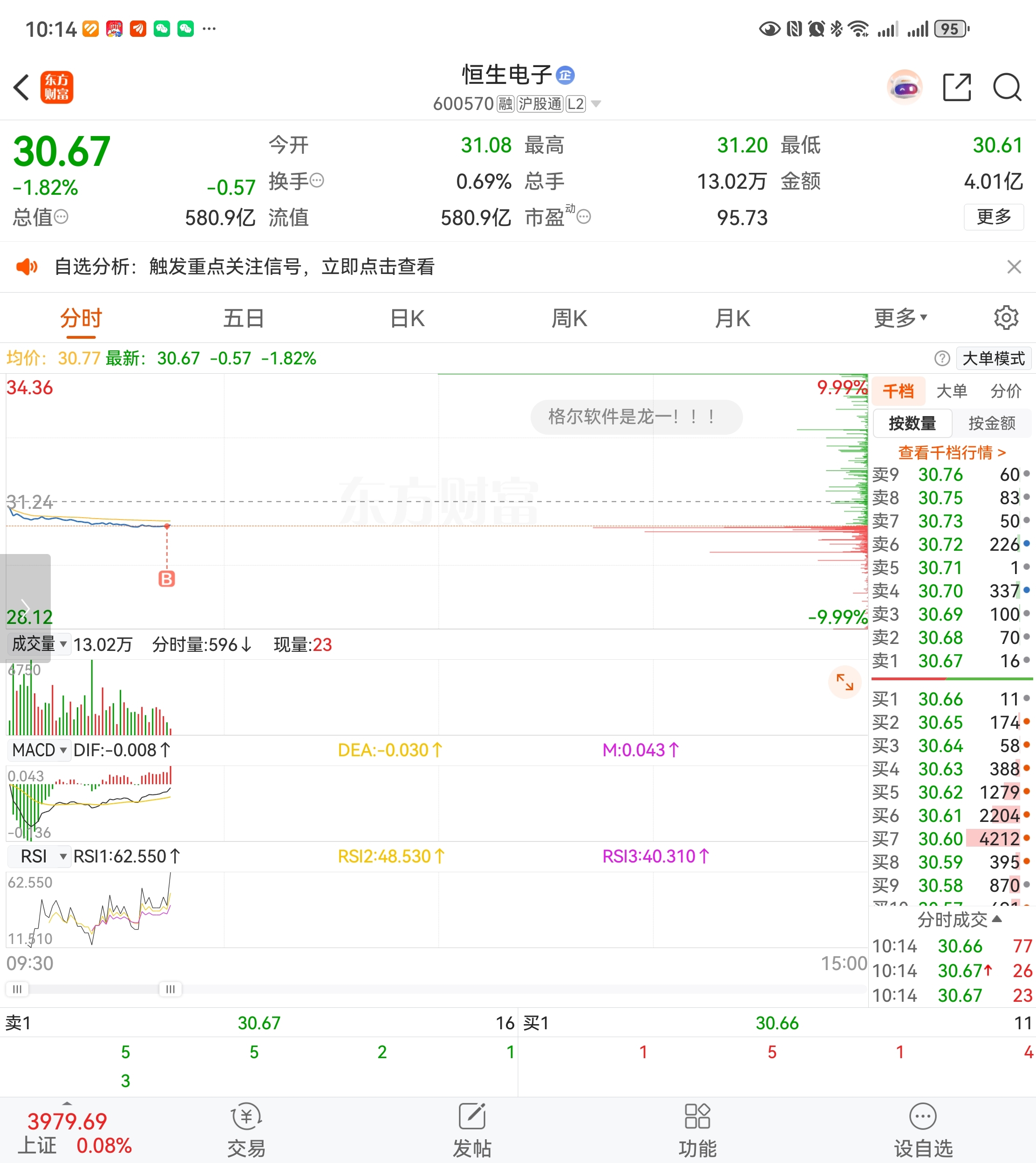The width and height of the screenshot is (1036, 1163).
Task: Open the AI robot assistant icon
Action: point(904,87)
